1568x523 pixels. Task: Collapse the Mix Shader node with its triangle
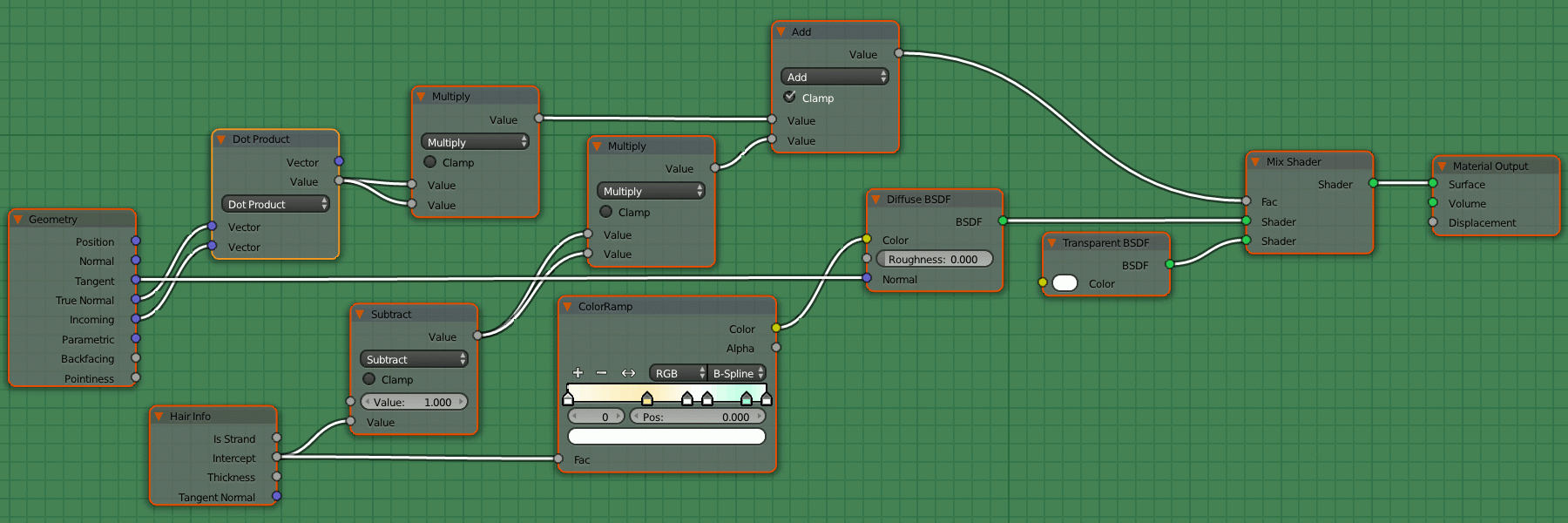pos(1255,162)
